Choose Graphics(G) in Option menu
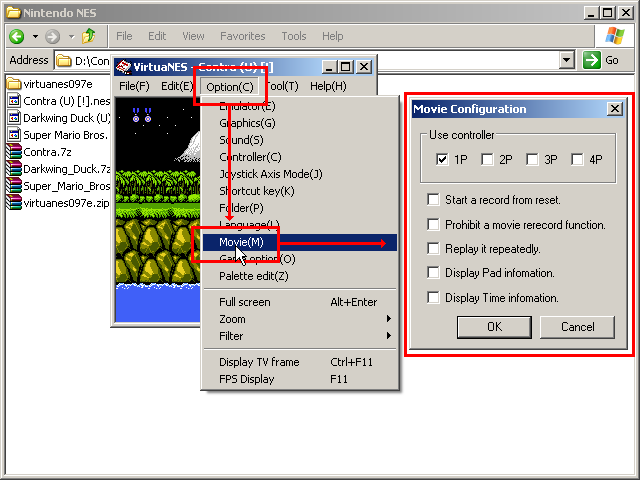The height and width of the screenshot is (480, 640). click(300, 123)
